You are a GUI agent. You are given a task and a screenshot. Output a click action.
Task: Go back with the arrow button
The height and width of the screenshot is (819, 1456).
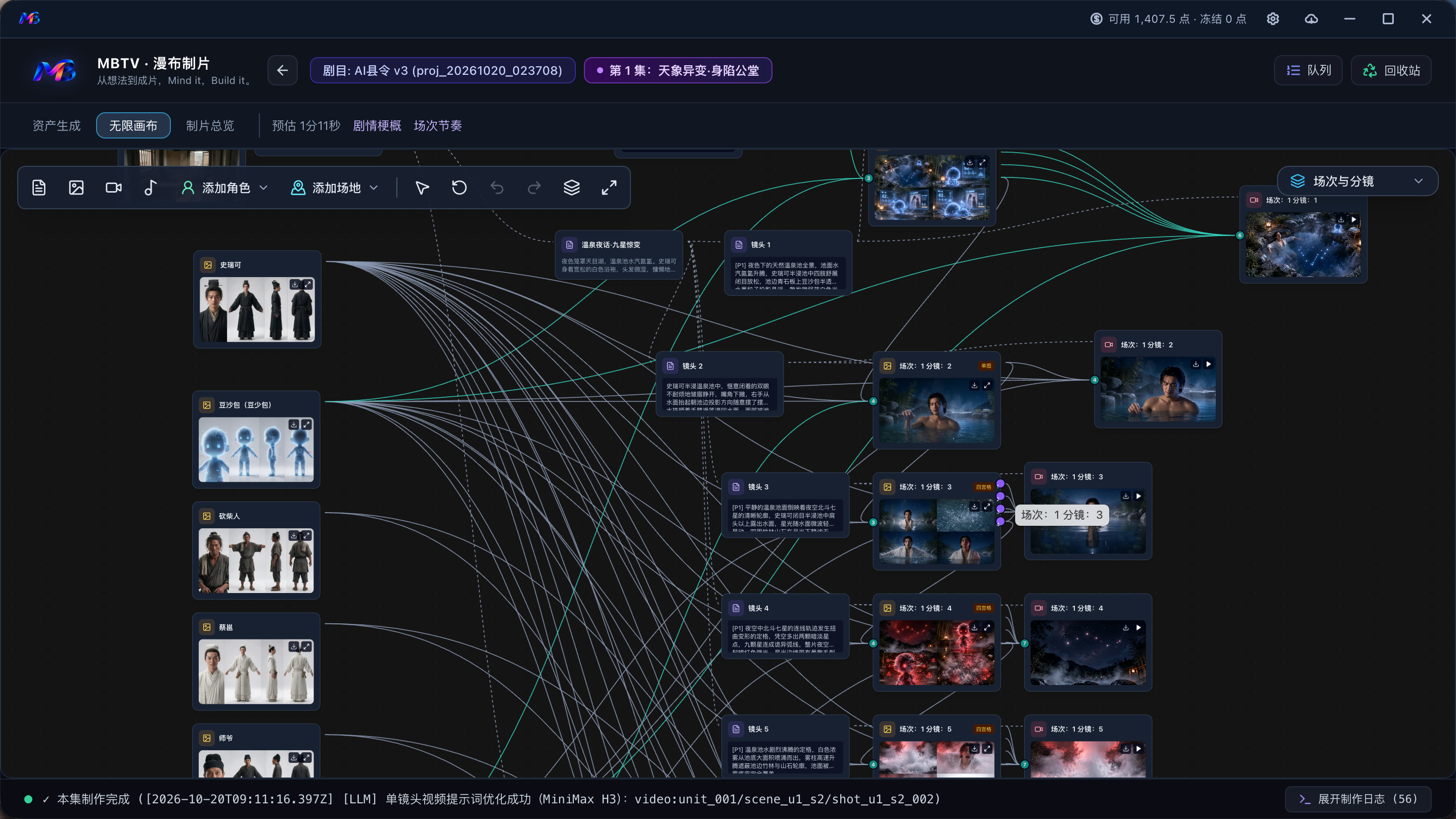point(283,70)
